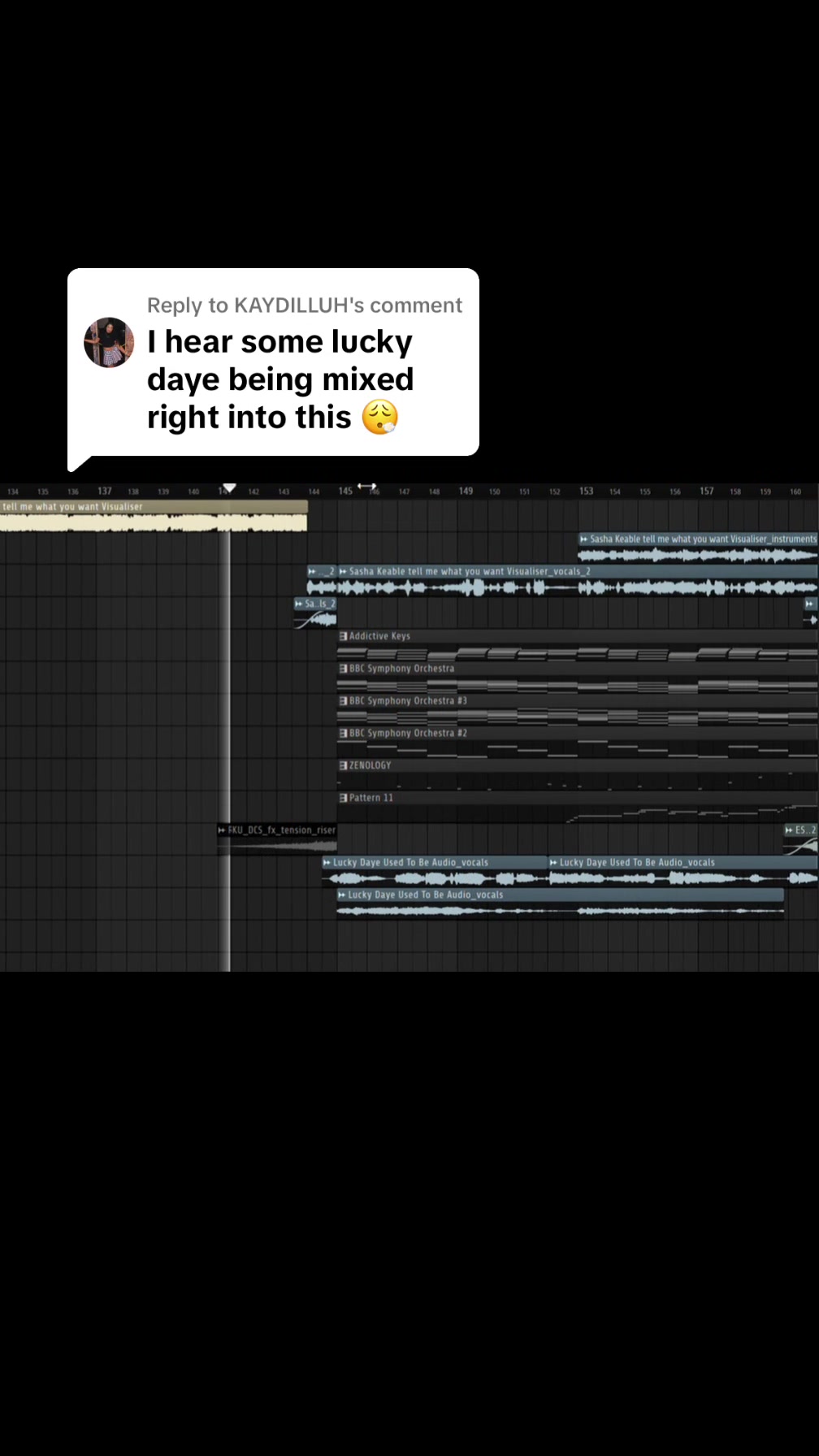Click the ES..2 clip waveform curve
Image resolution: width=819 pixels, height=1456 pixels.
tap(800, 847)
